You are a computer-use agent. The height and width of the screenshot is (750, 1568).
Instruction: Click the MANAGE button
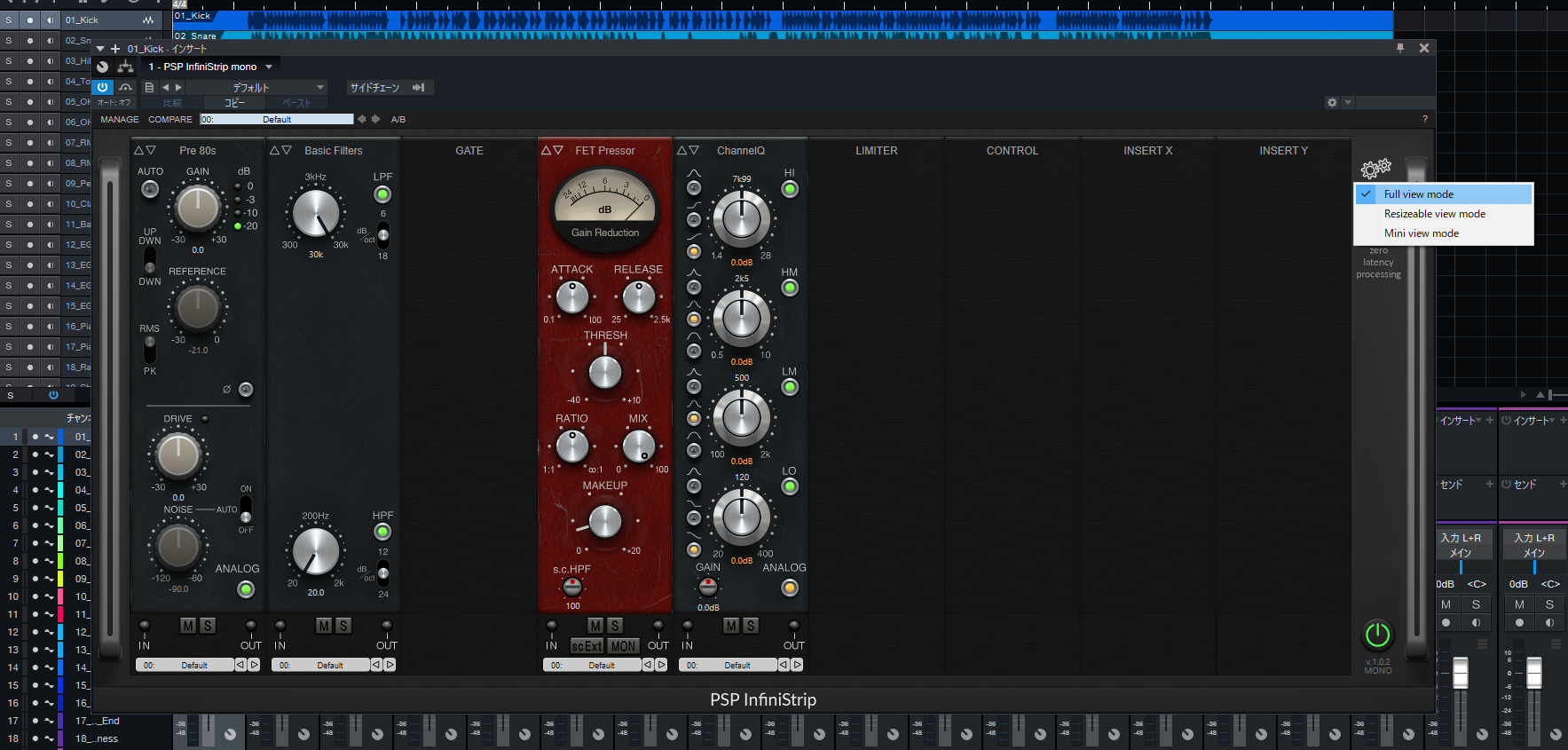(x=120, y=119)
